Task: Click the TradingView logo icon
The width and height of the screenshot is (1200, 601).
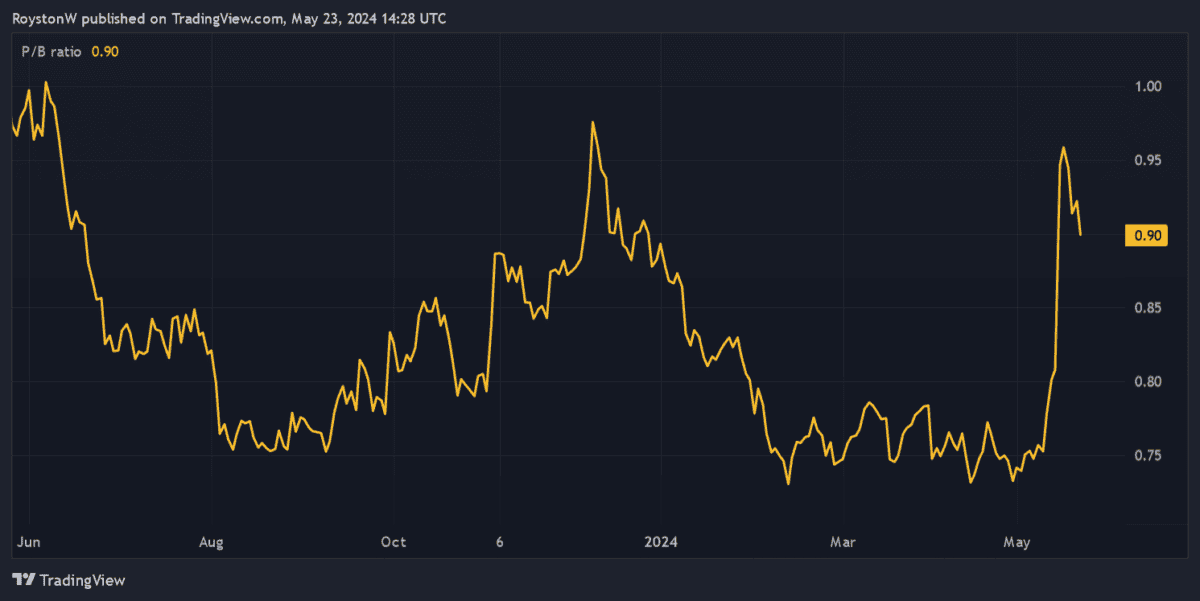Action: click(x=23, y=580)
